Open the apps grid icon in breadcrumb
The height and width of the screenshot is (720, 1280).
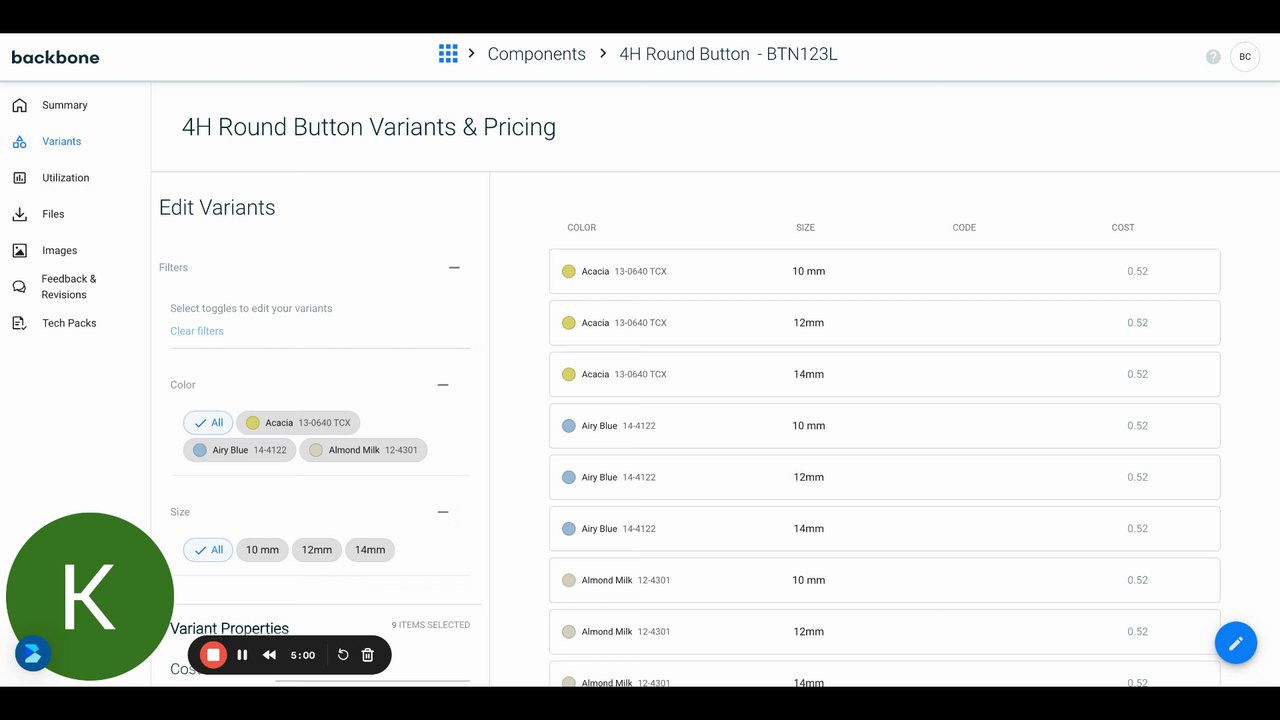[448, 54]
